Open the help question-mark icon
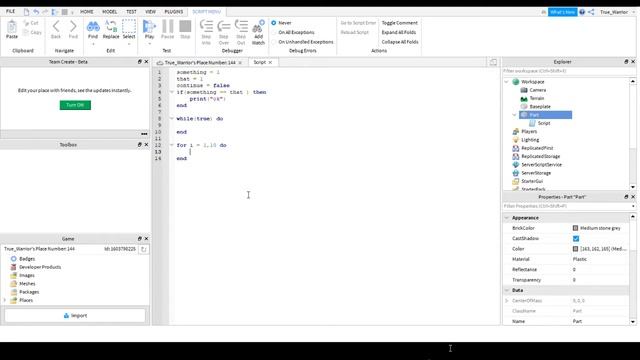Viewport: 640px width, 360px height. point(582,12)
